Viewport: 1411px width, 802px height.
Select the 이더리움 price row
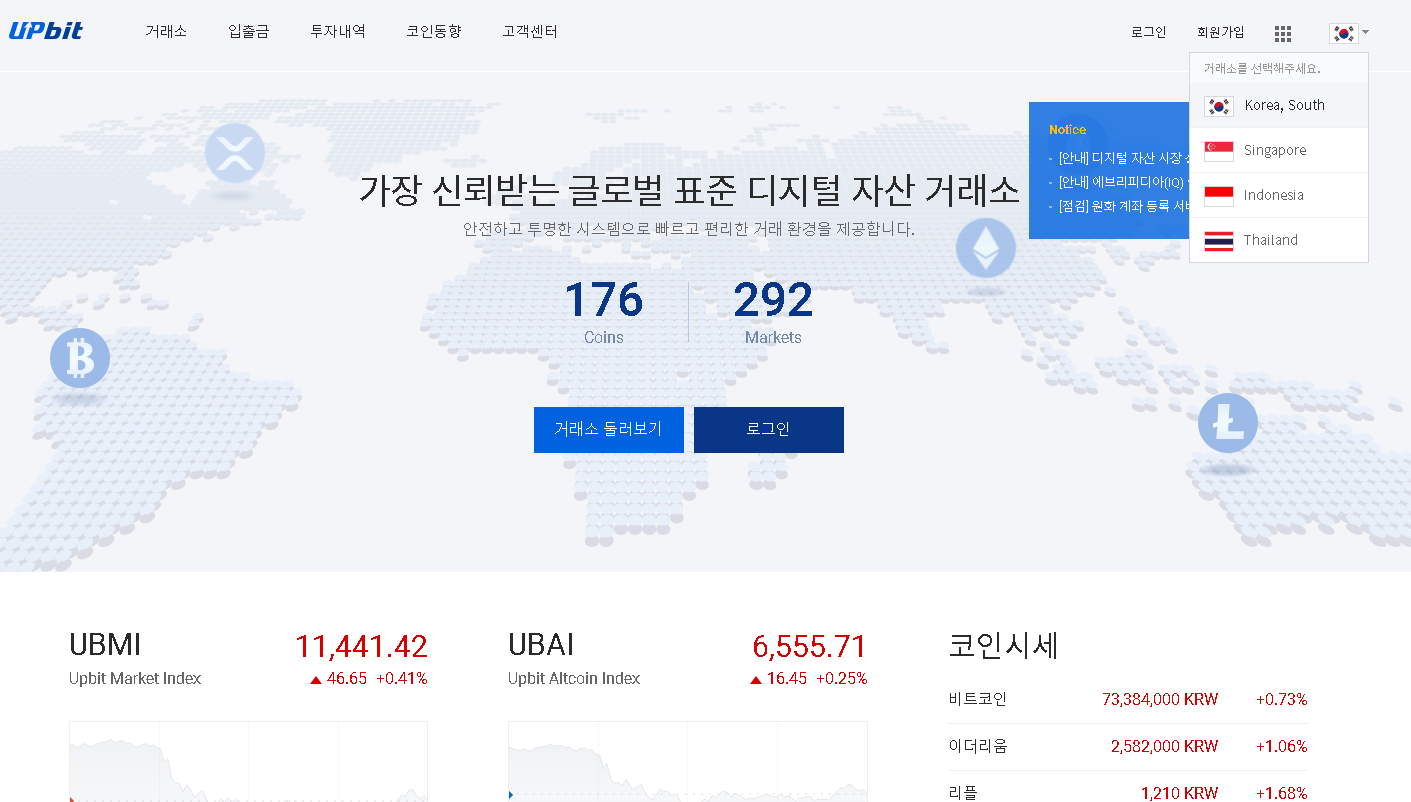pyautogui.click(x=1128, y=746)
